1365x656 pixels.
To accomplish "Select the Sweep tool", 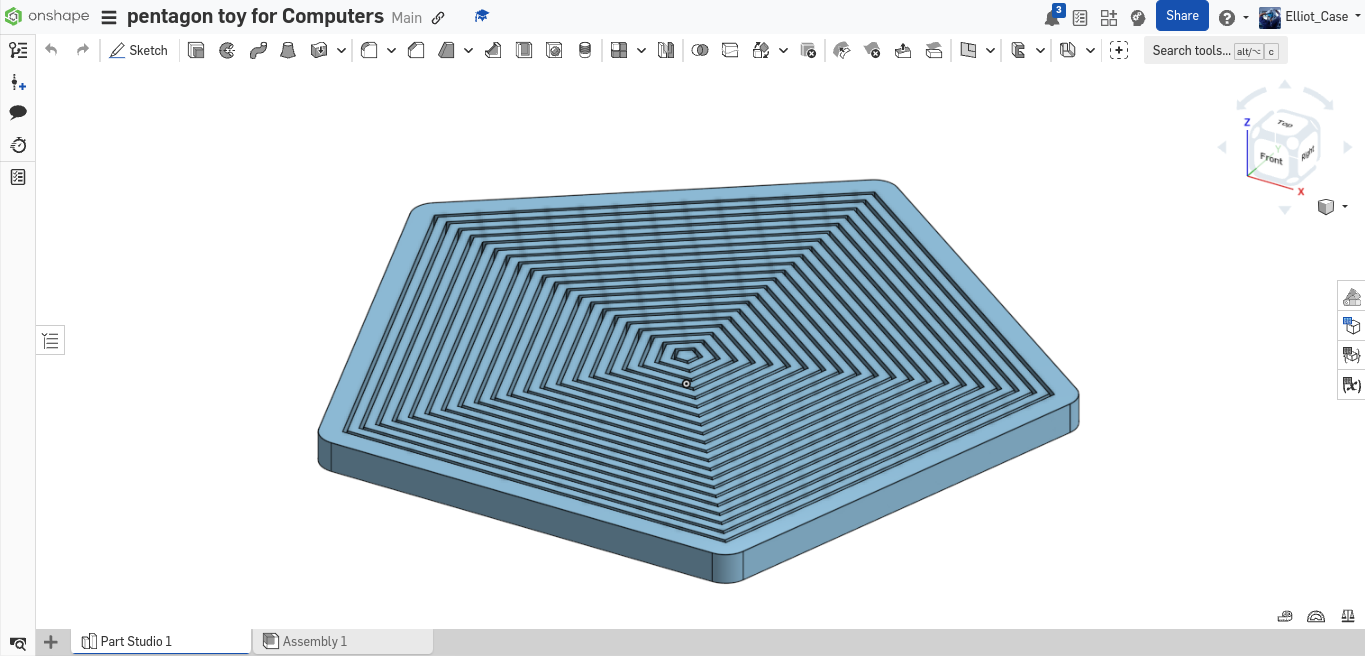I will coord(258,50).
